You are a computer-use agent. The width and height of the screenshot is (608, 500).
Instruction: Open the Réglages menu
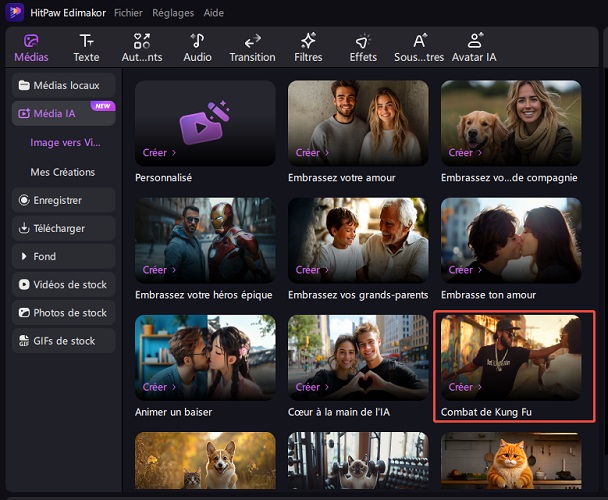click(173, 13)
